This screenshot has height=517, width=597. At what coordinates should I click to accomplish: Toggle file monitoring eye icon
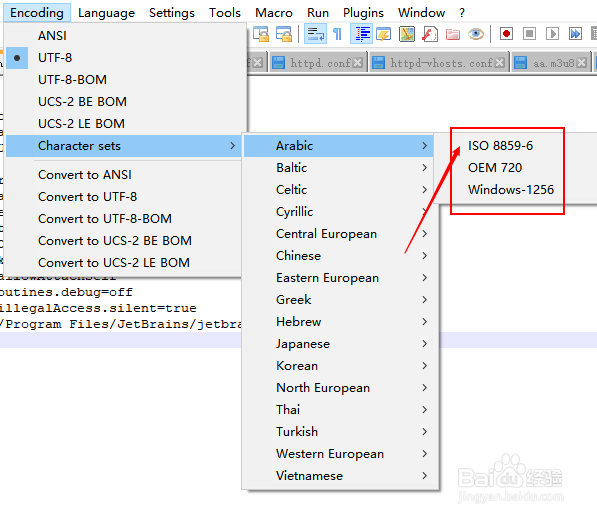tap(476, 34)
